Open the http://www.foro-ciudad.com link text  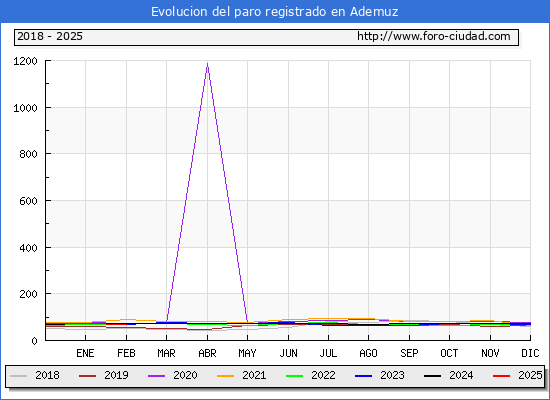pyautogui.click(x=434, y=36)
